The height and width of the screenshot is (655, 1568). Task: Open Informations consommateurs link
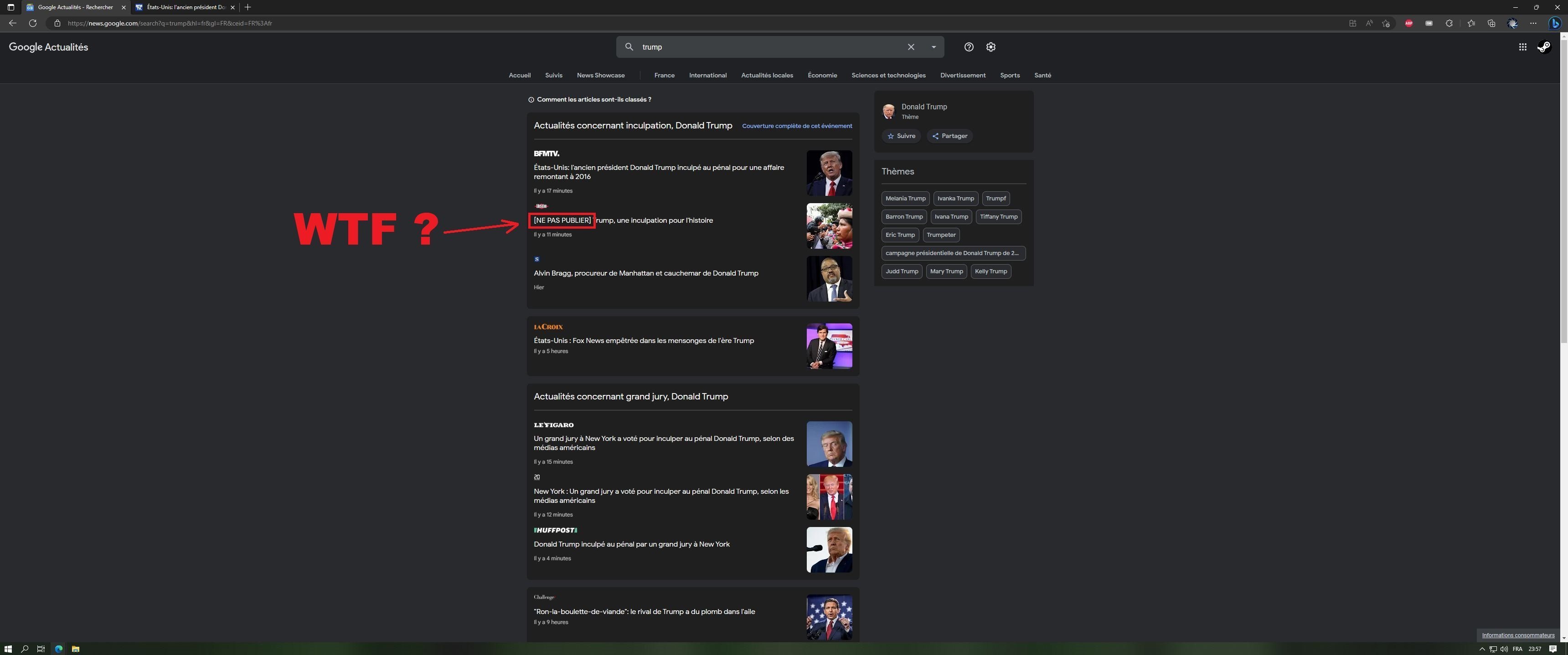[1517, 635]
